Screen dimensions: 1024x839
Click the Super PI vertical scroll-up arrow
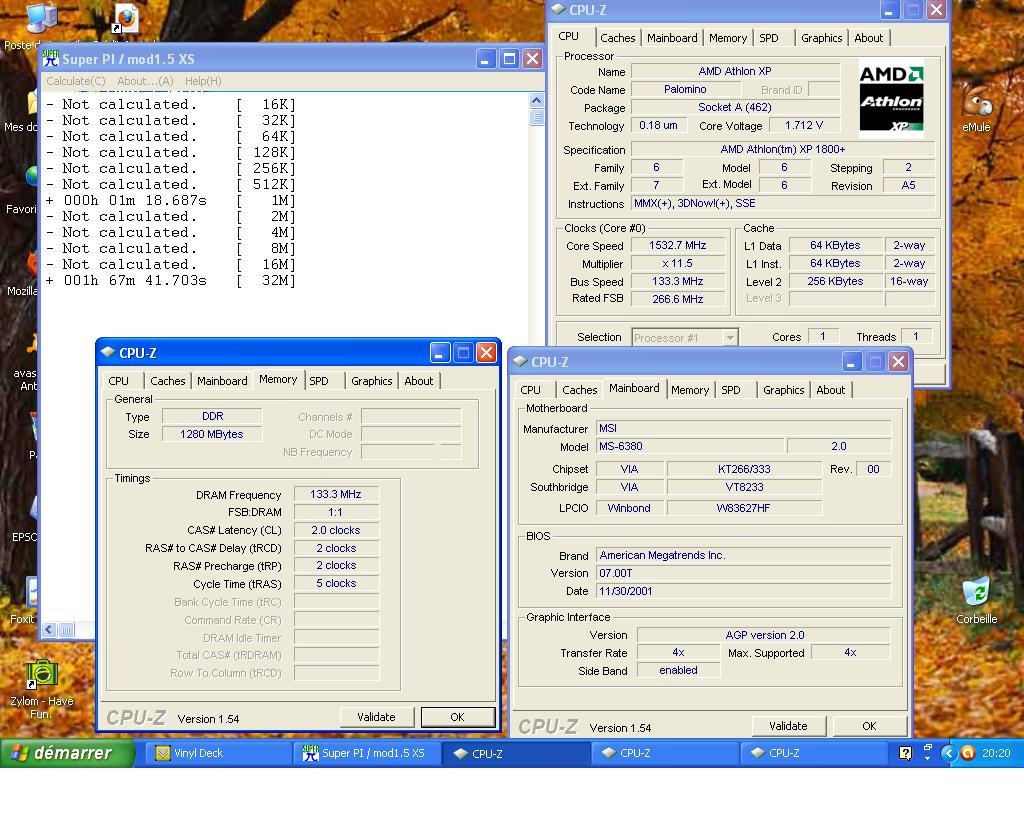click(x=536, y=101)
